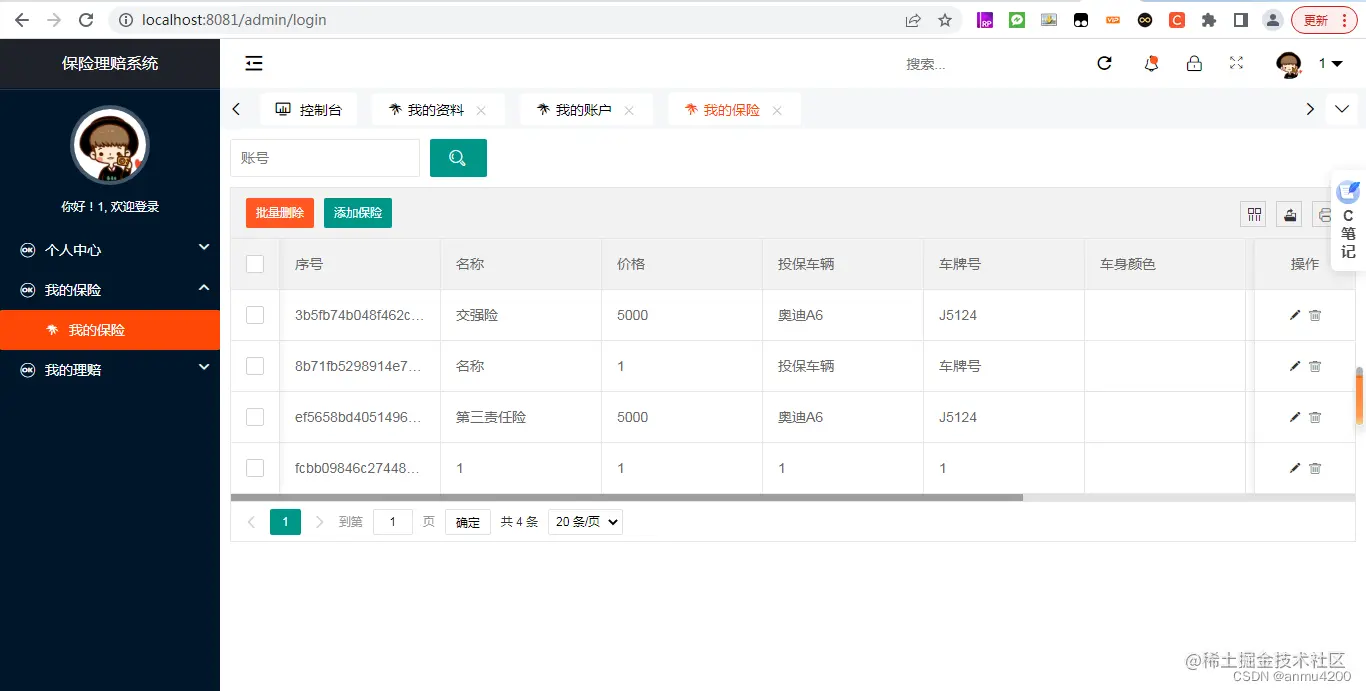This screenshot has height=691, width=1366.
Task: Check the checkbox for the 交强险 row
Action: pos(255,315)
